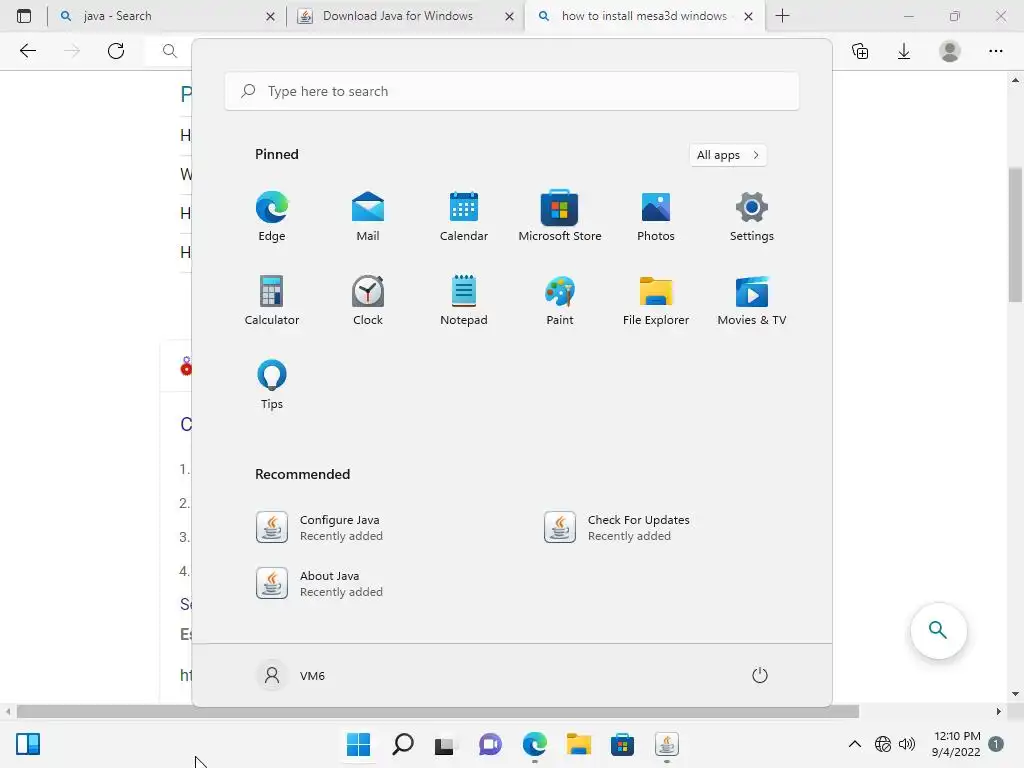Open the network status tray icon
1024x768 pixels.
click(883, 744)
